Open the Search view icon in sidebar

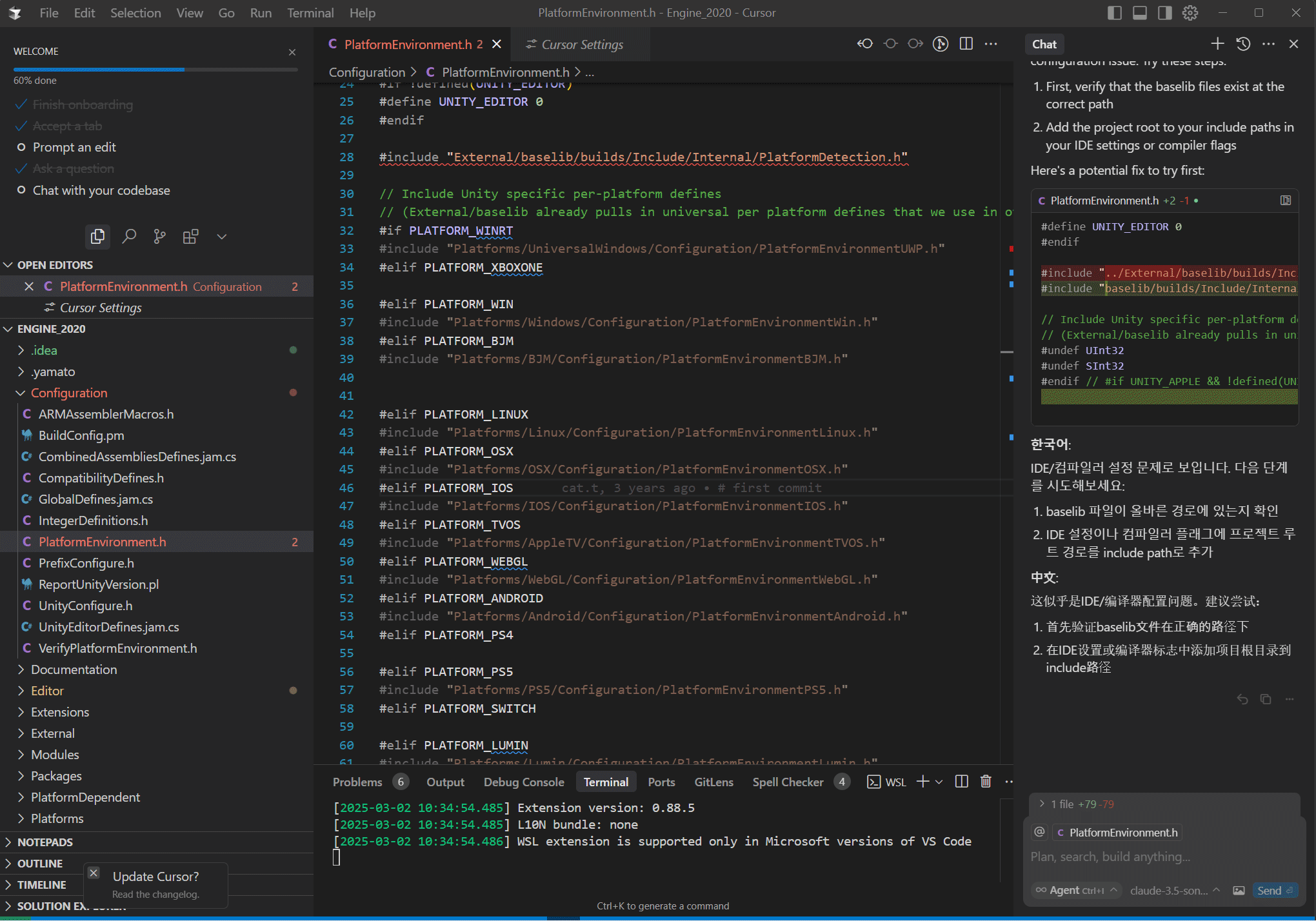(129, 237)
